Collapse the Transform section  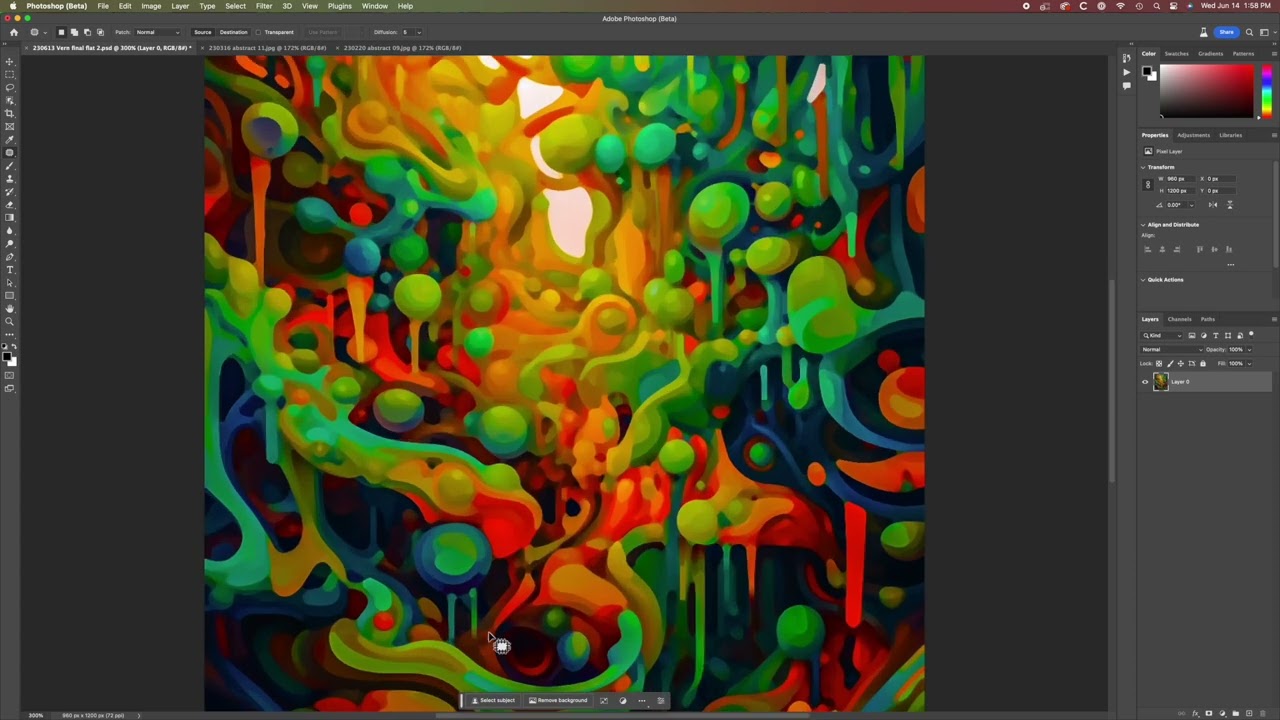tap(1144, 167)
